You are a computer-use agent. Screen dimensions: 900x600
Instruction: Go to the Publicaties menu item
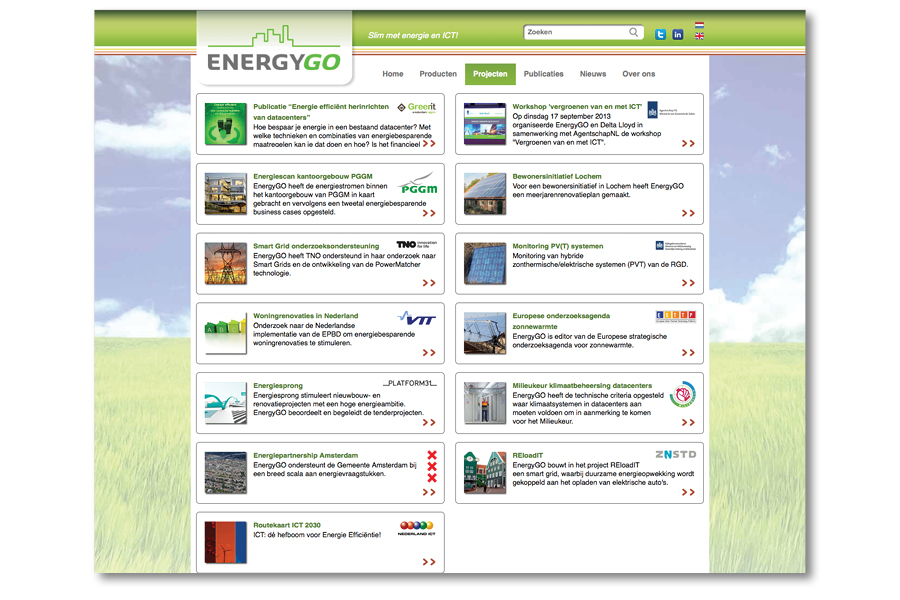[x=543, y=74]
